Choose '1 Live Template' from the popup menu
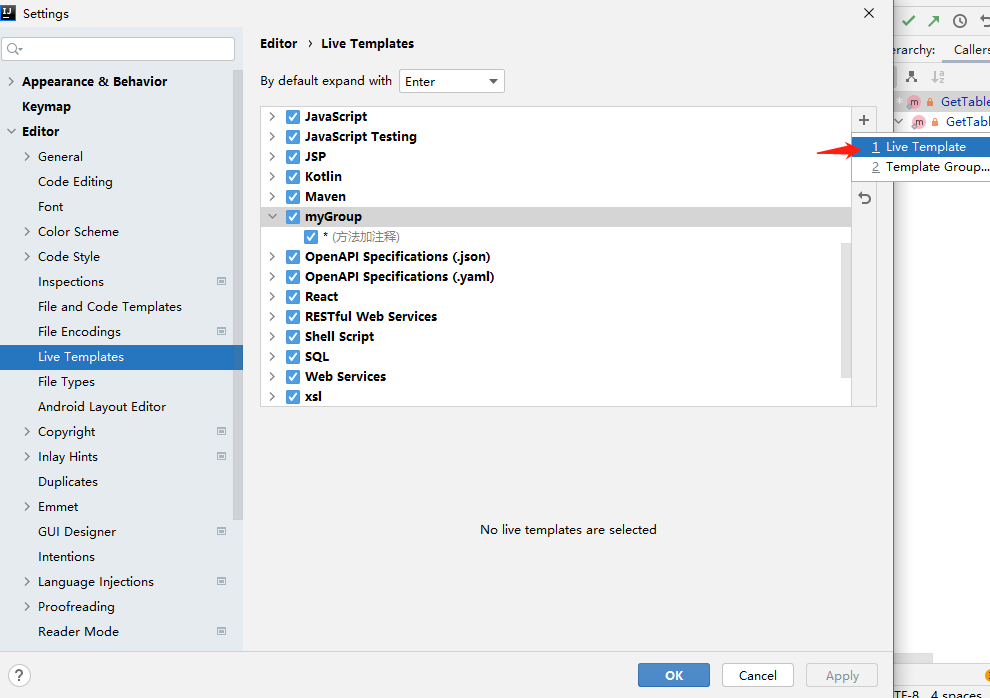 [921, 147]
